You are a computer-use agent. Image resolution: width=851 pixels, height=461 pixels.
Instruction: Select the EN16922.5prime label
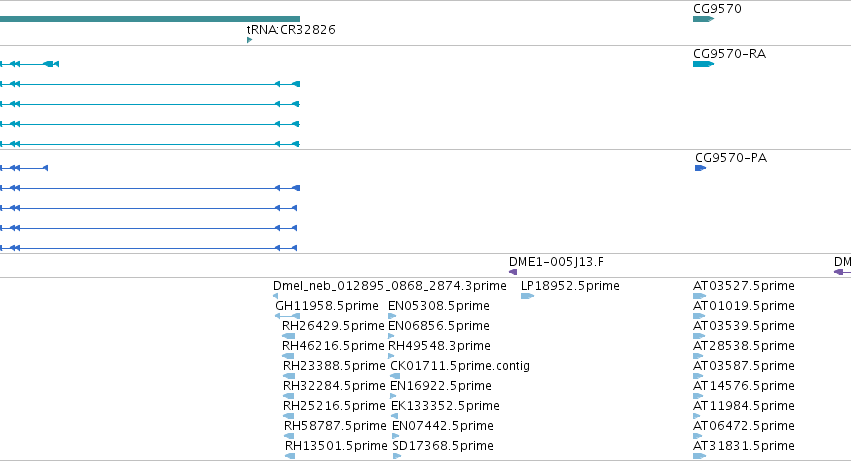tap(441, 386)
